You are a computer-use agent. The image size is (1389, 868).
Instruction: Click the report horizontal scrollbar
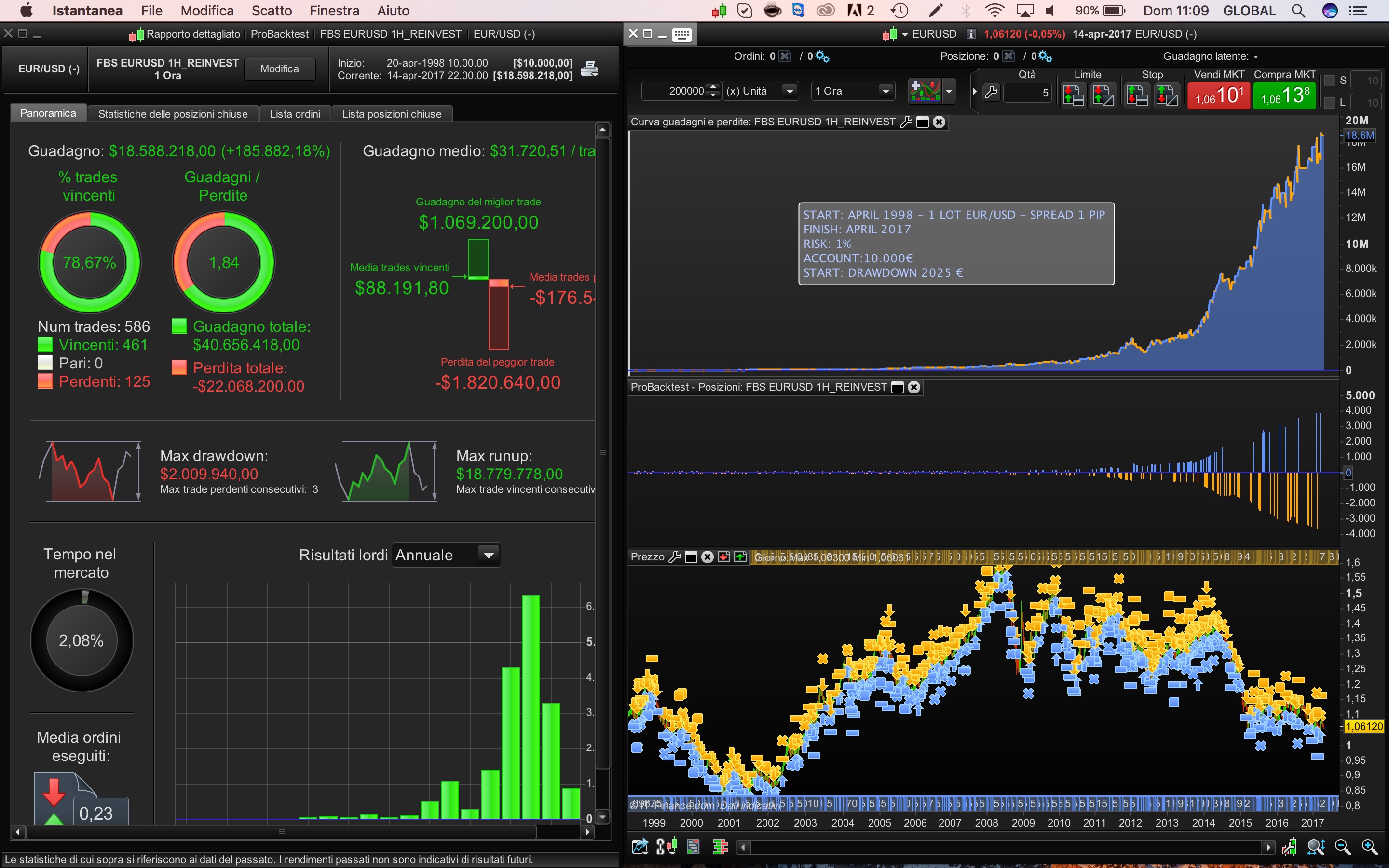point(281,832)
